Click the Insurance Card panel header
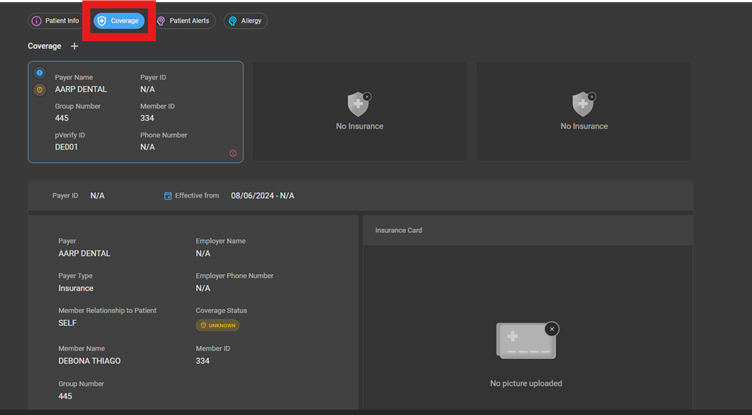Image resolution: width=752 pixels, height=415 pixels. (x=399, y=230)
